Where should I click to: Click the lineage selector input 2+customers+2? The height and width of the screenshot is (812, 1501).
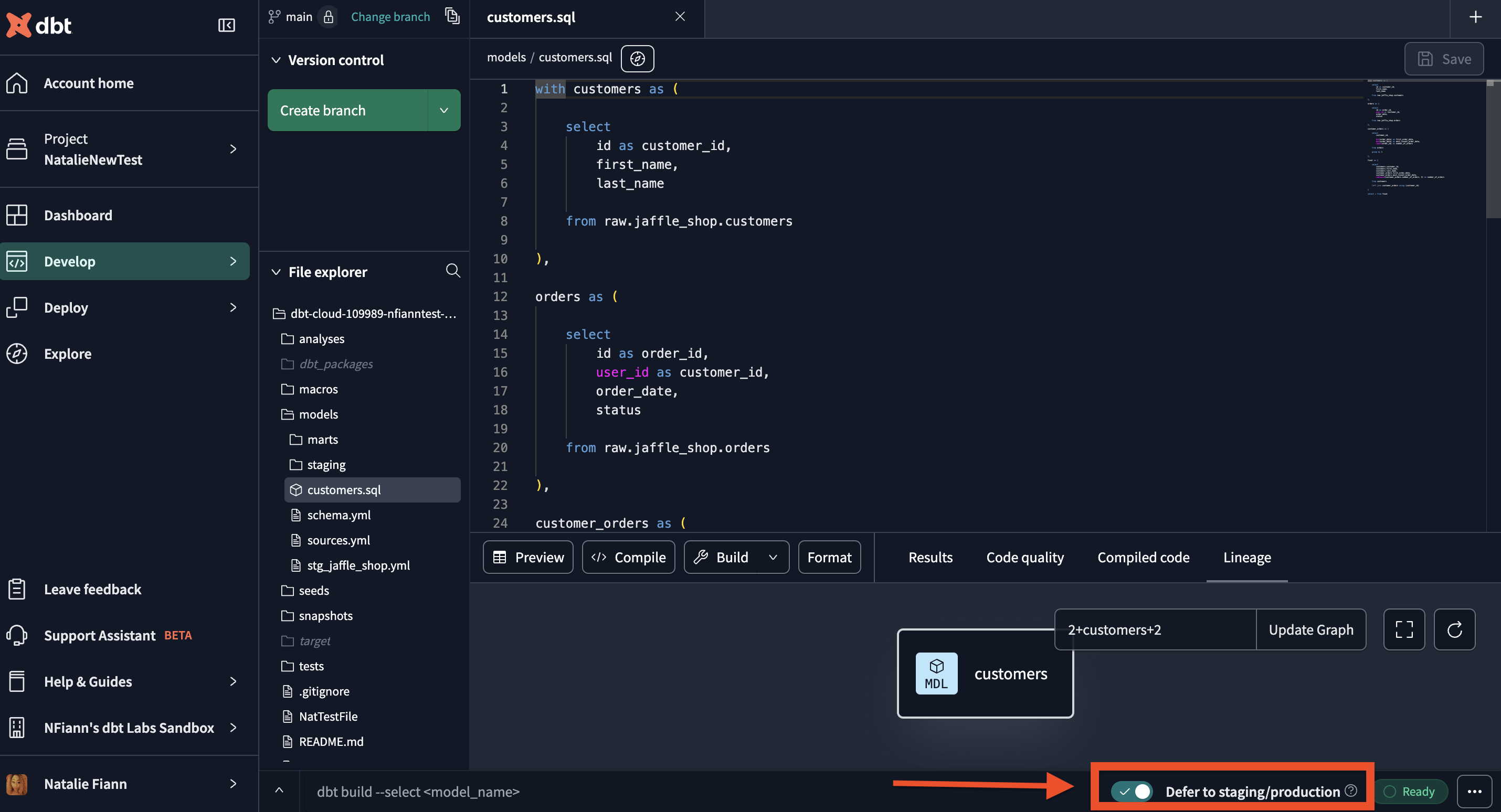point(1155,629)
